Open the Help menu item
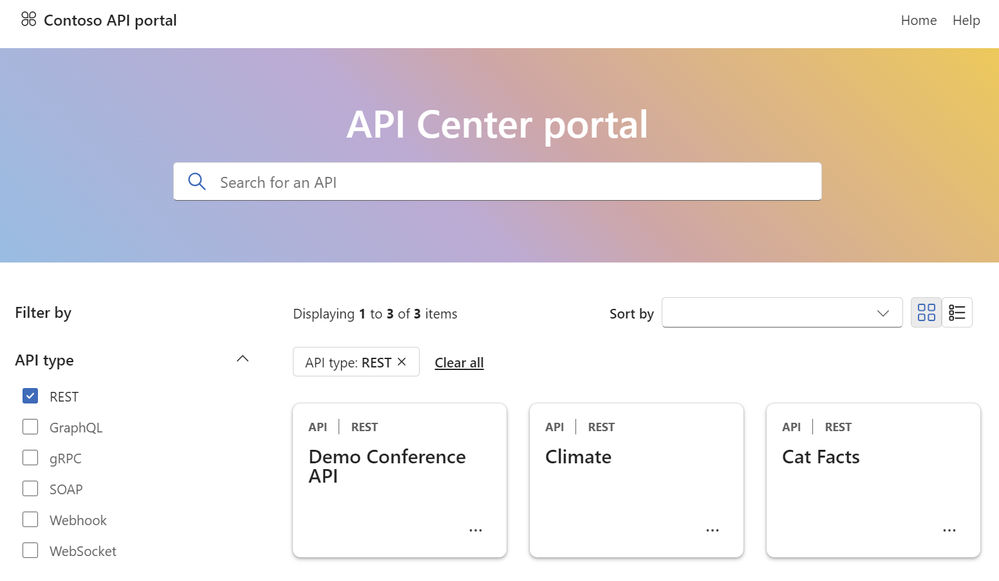The width and height of the screenshot is (999, 581). [x=966, y=20]
